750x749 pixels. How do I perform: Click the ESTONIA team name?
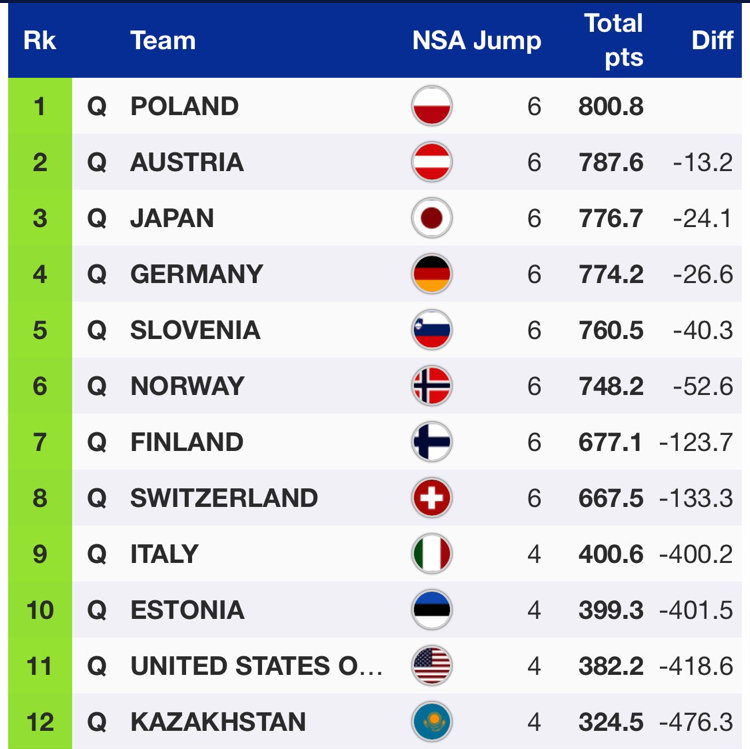click(187, 610)
